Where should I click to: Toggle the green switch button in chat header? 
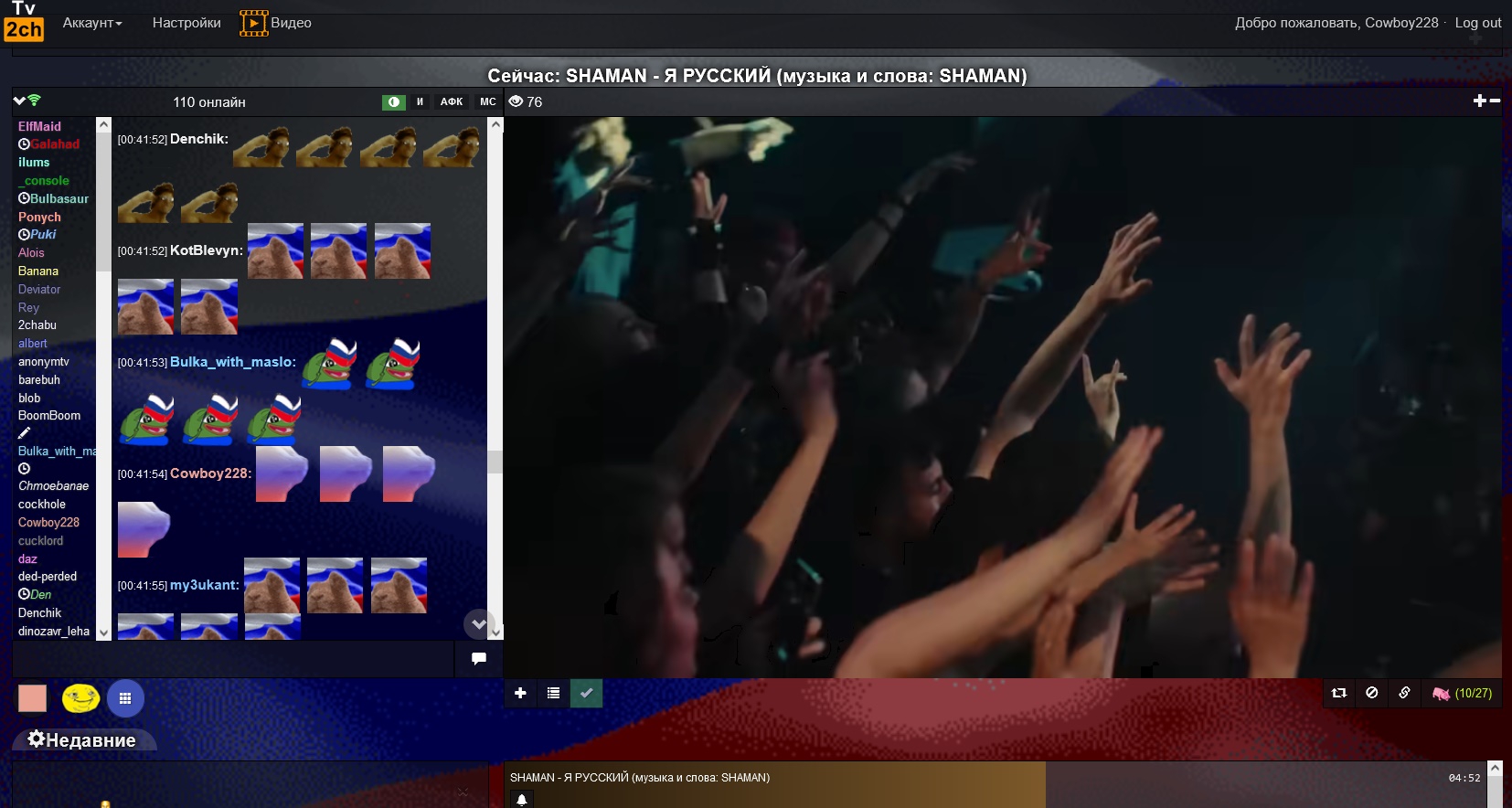394,101
